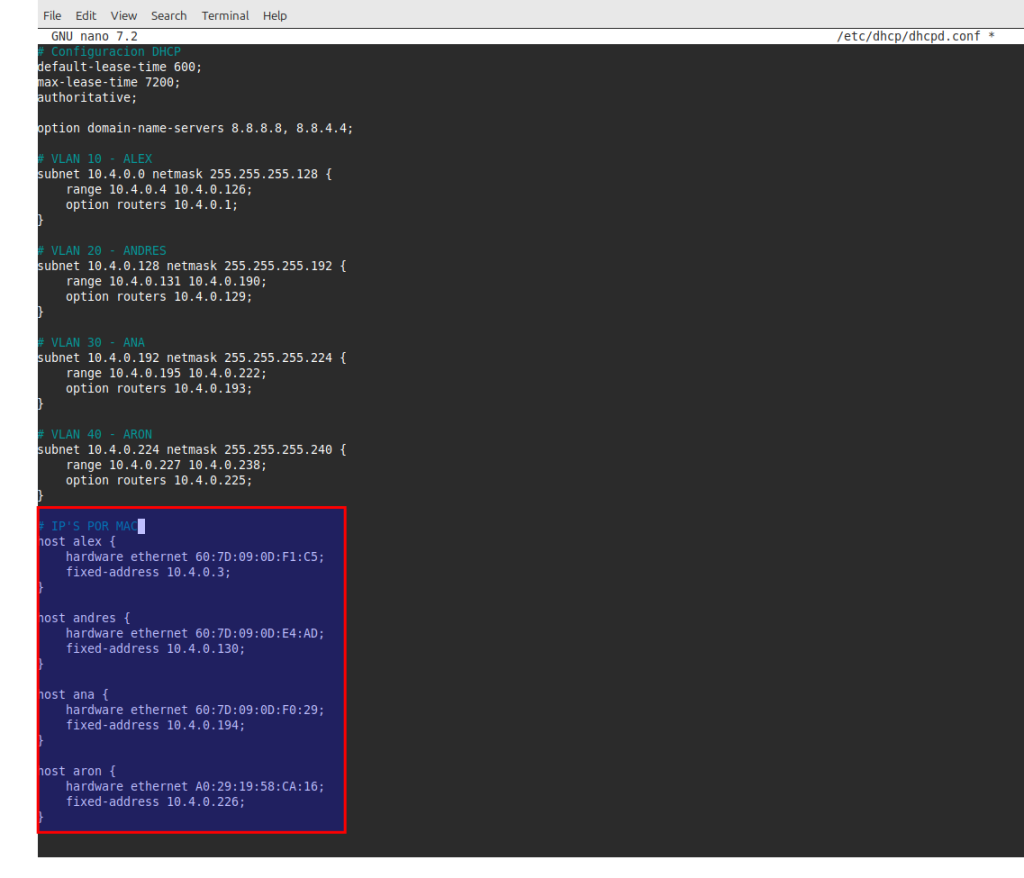The image size is (1024, 878).
Task: Open the Terminal menu
Action: click(225, 15)
